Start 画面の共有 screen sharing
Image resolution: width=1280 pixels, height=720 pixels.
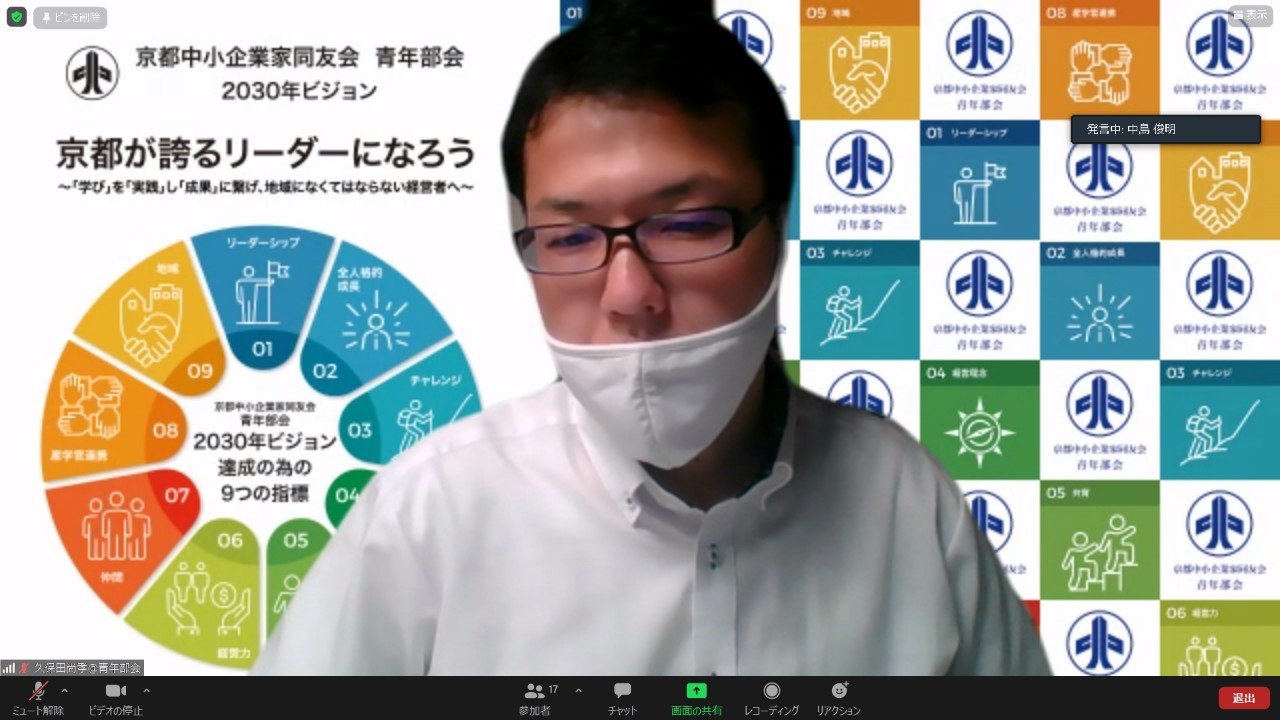tap(696, 698)
